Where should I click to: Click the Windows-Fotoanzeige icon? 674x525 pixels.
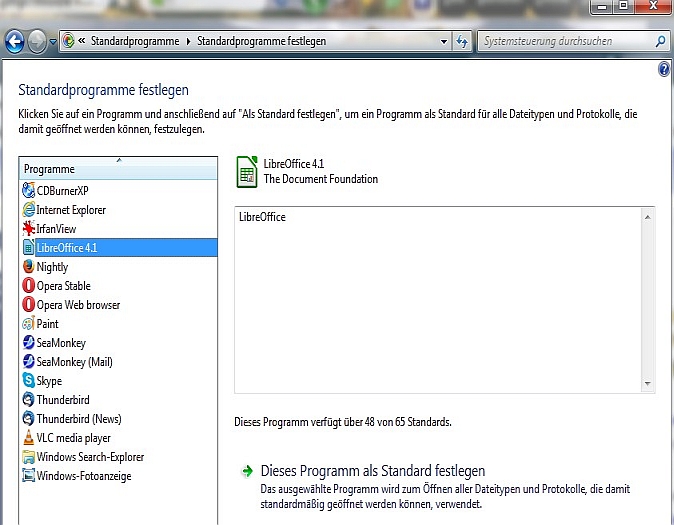click(28, 475)
